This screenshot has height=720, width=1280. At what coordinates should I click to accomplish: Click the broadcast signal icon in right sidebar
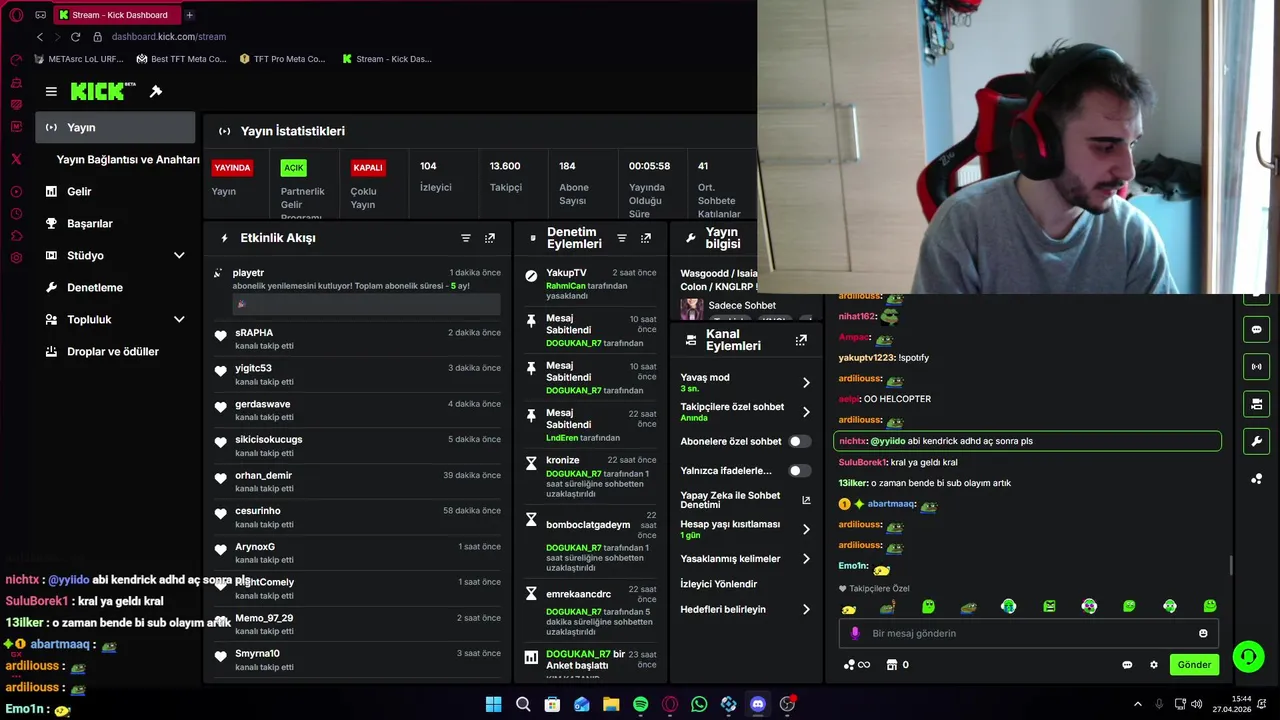(1257, 367)
